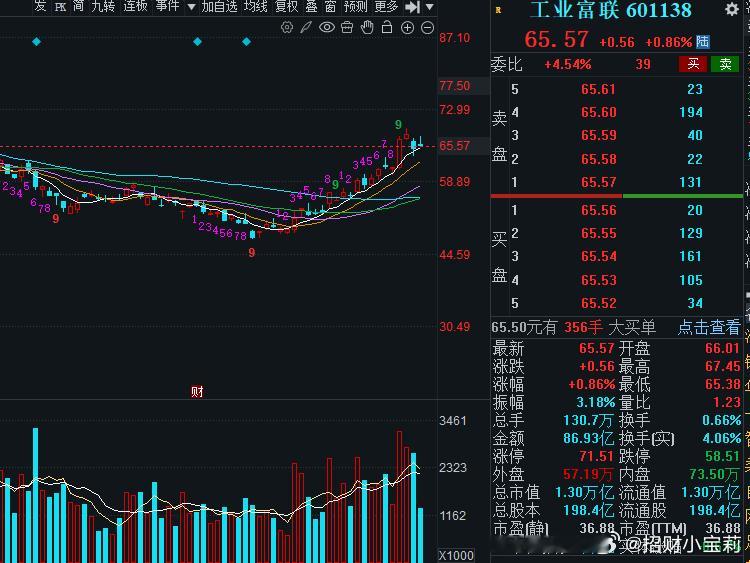
Task: Click the jump-to-end arrow icon
Action: (412, 7)
